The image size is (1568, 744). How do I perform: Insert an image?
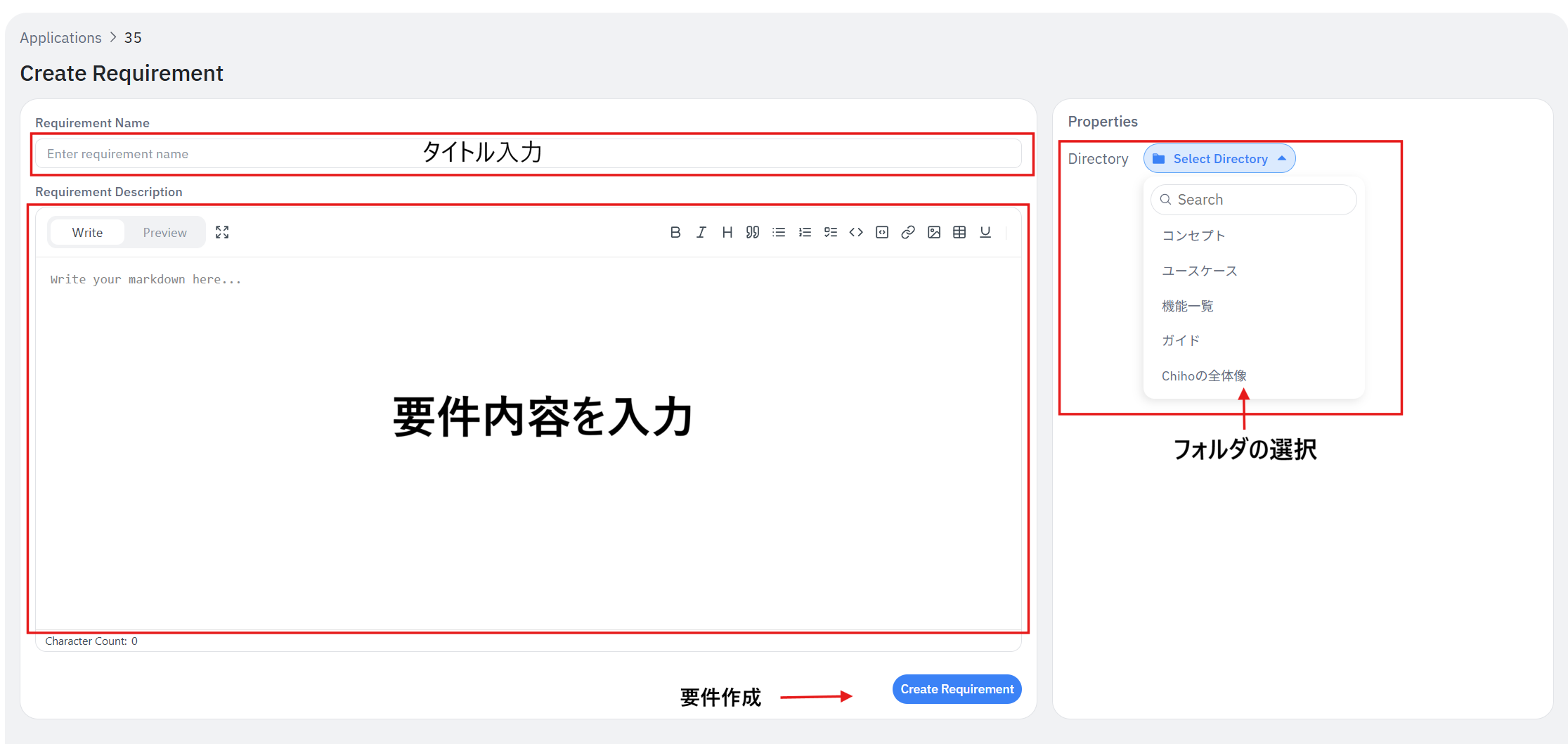pyautogui.click(x=933, y=232)
